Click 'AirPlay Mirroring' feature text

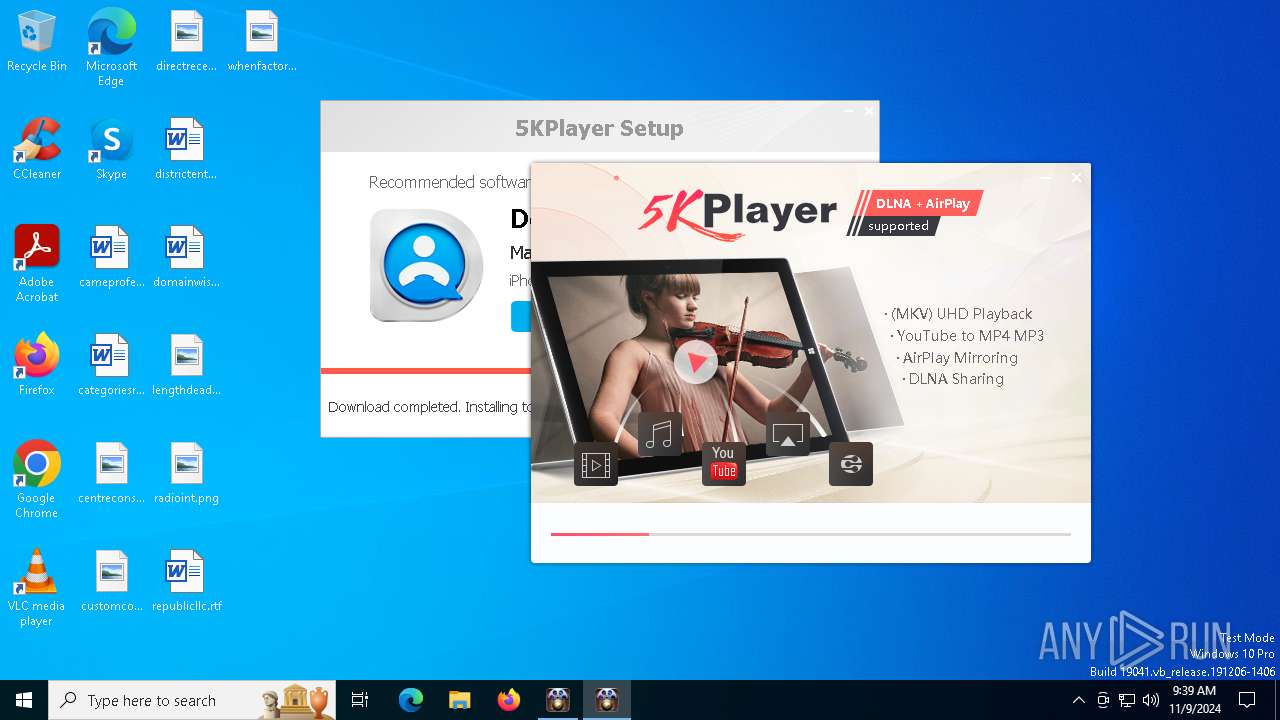tap(960, 358)
